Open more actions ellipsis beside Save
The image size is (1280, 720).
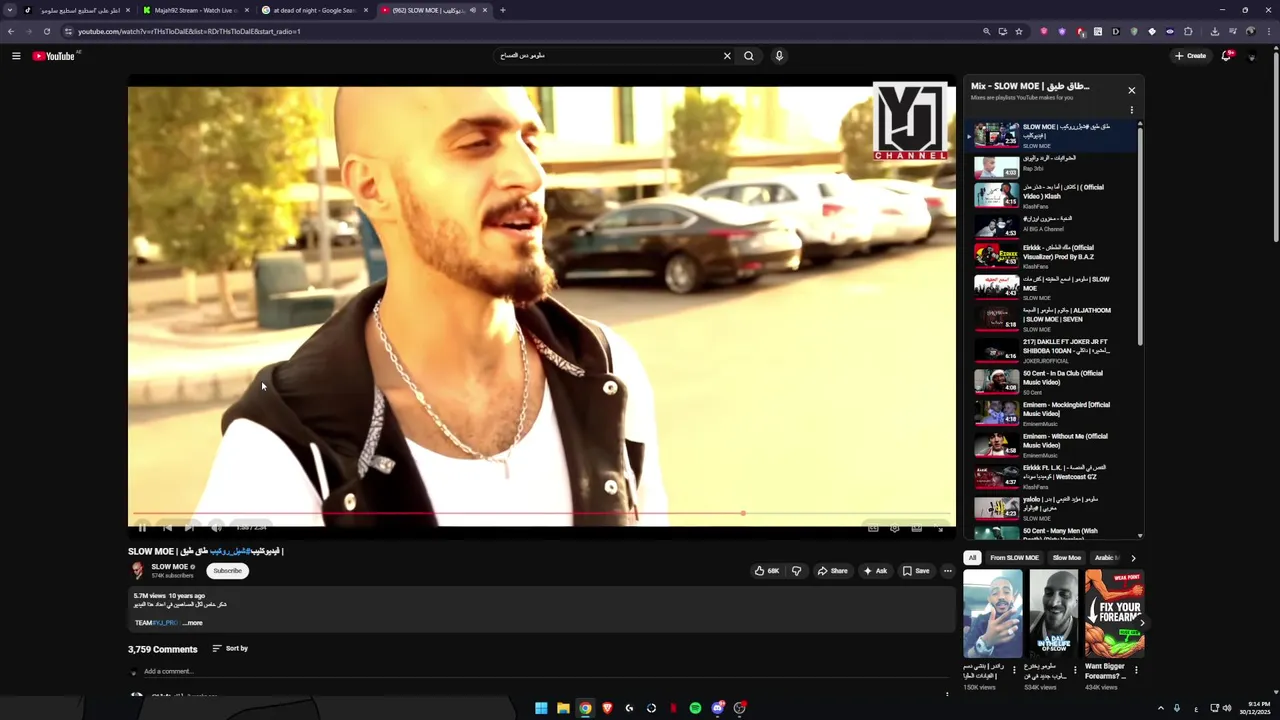tap(948, 571)
